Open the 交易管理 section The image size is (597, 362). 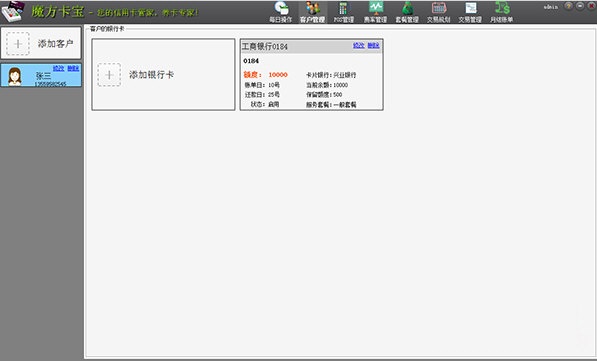coord(470,12)
